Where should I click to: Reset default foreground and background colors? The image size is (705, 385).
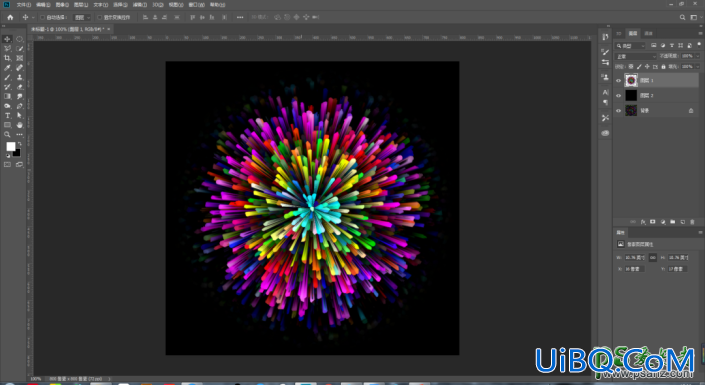click(x=8, y=156)
